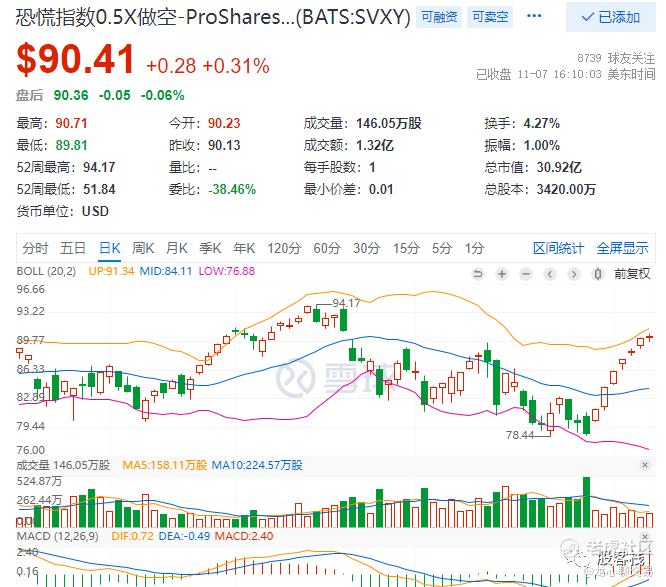This screenshot has width=666, height=587.
Task: Shift the chart earlier with the left chevron
Action: (550, 274)
